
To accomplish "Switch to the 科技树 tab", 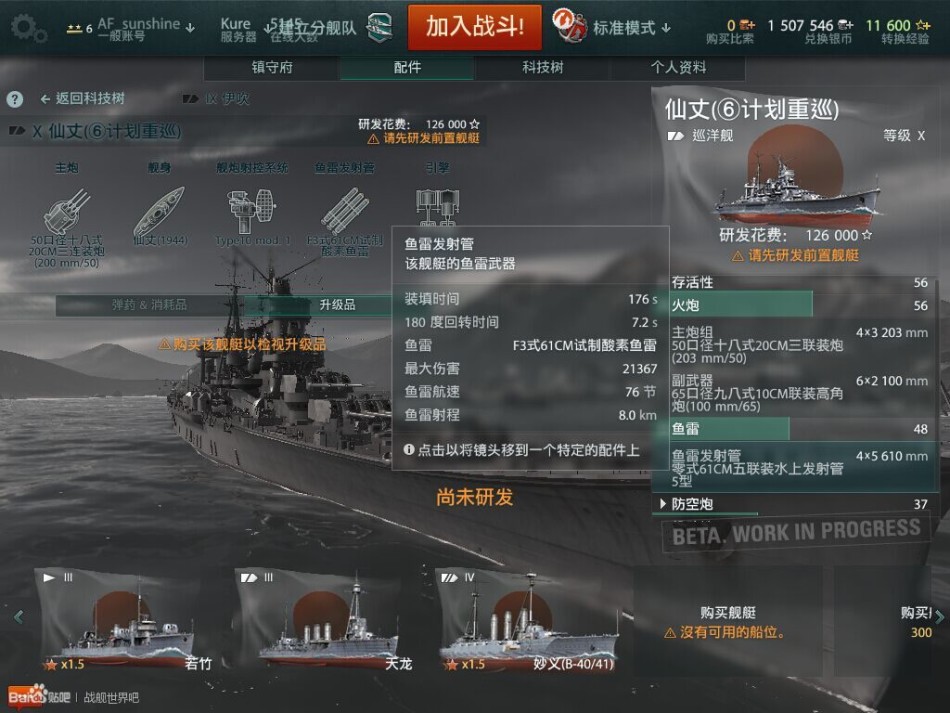I will coord(542,67).
